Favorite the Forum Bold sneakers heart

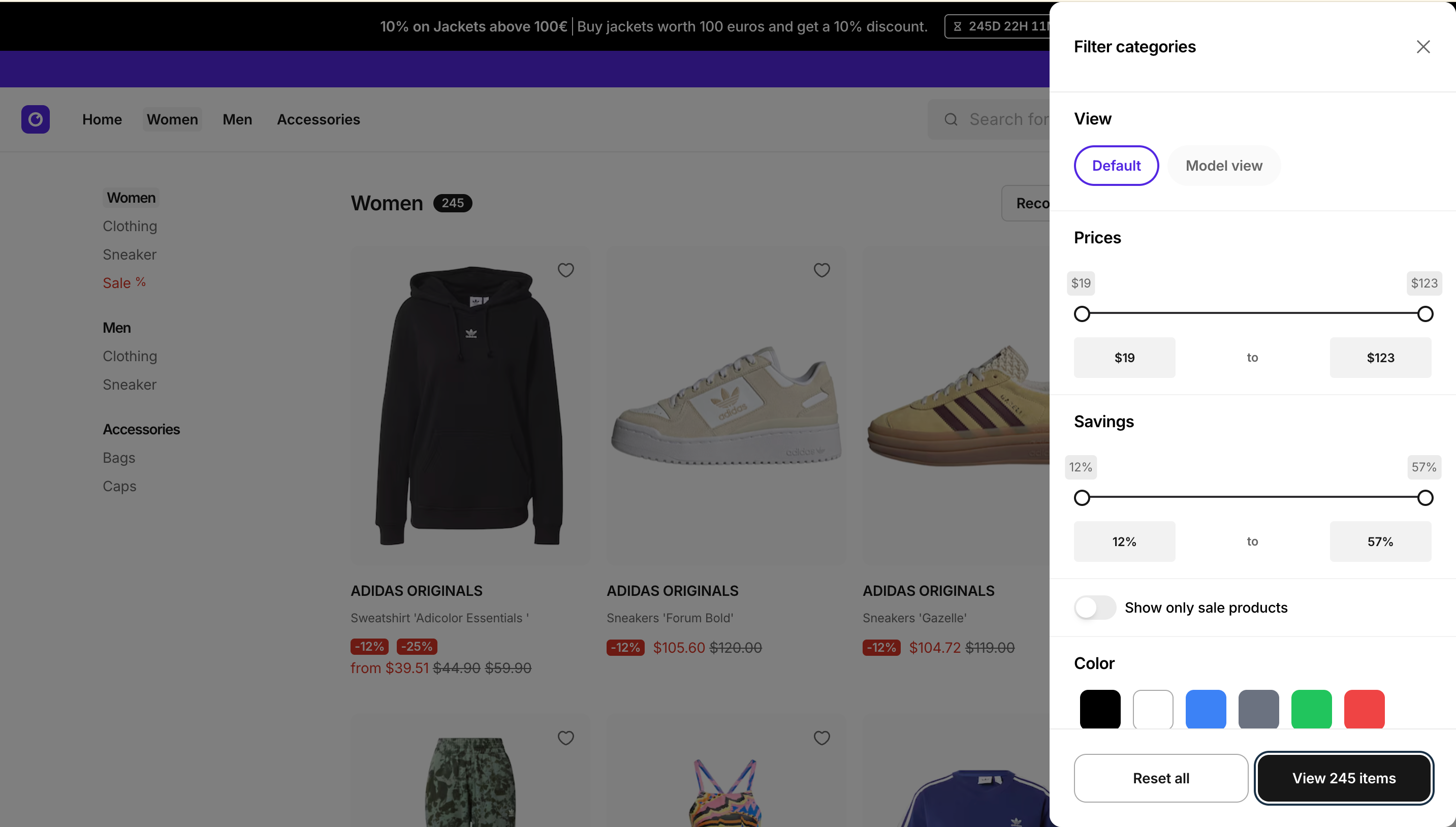pos(821,270)
